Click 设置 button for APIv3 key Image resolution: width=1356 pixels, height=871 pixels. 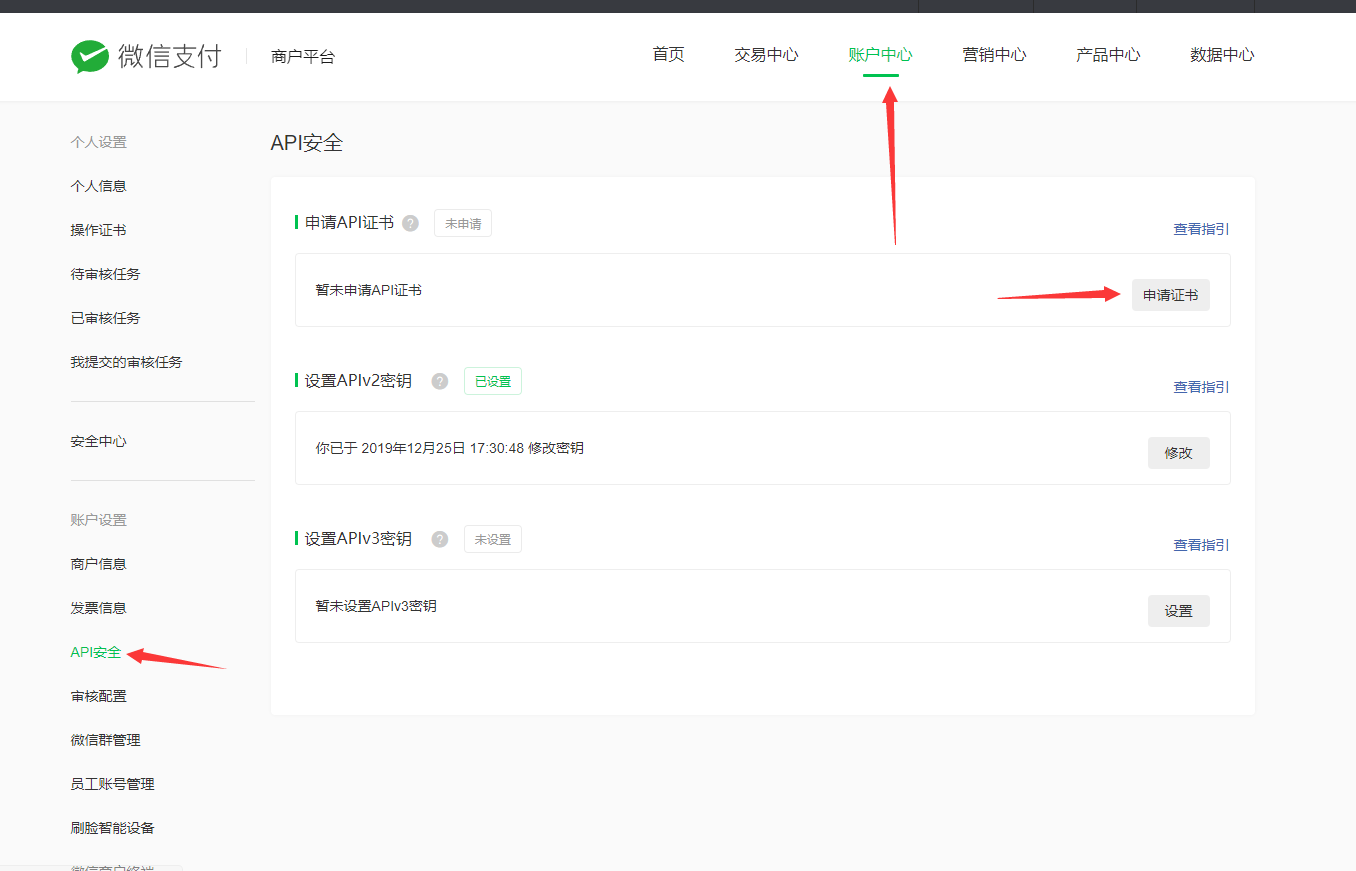[x=1178, y=611]
